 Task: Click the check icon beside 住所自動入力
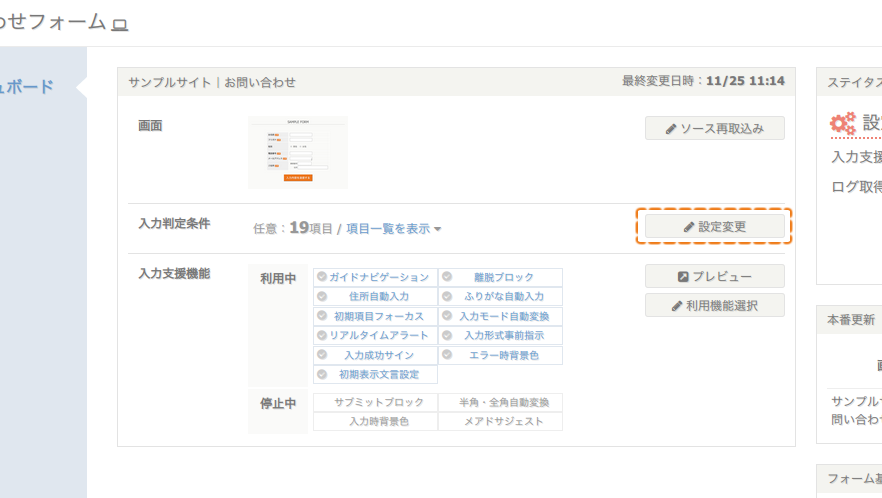pyautogui.click(x=322, y=296)
